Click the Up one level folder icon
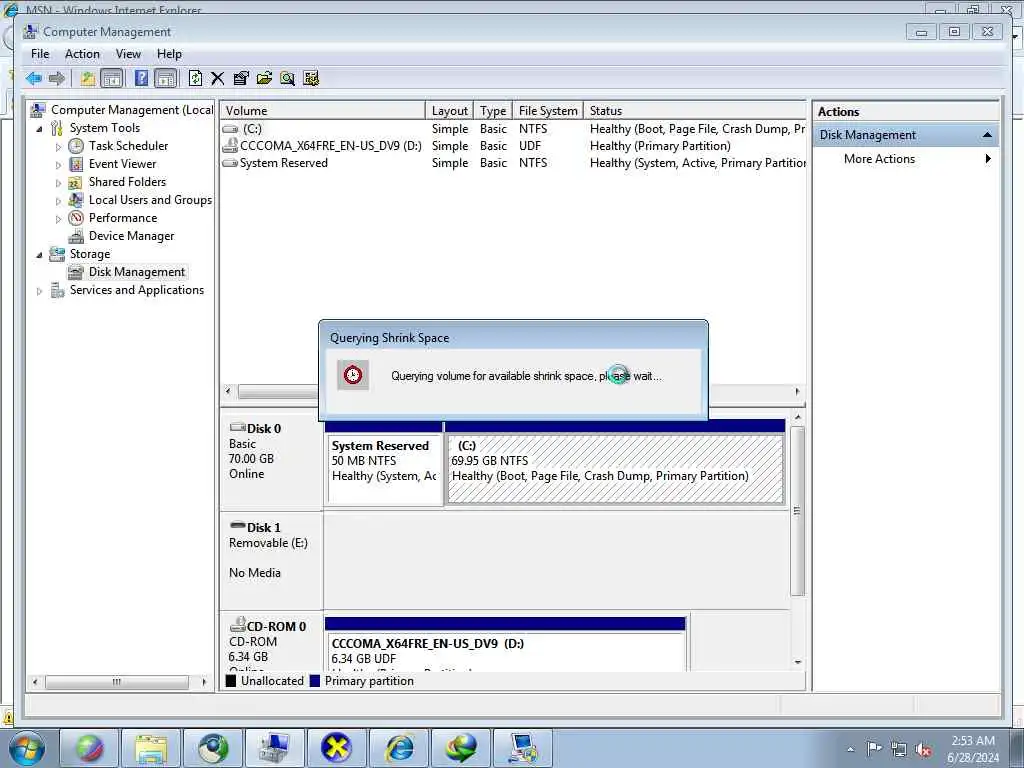The height and width of the screenshot is (768, 1024). (88, 79)
